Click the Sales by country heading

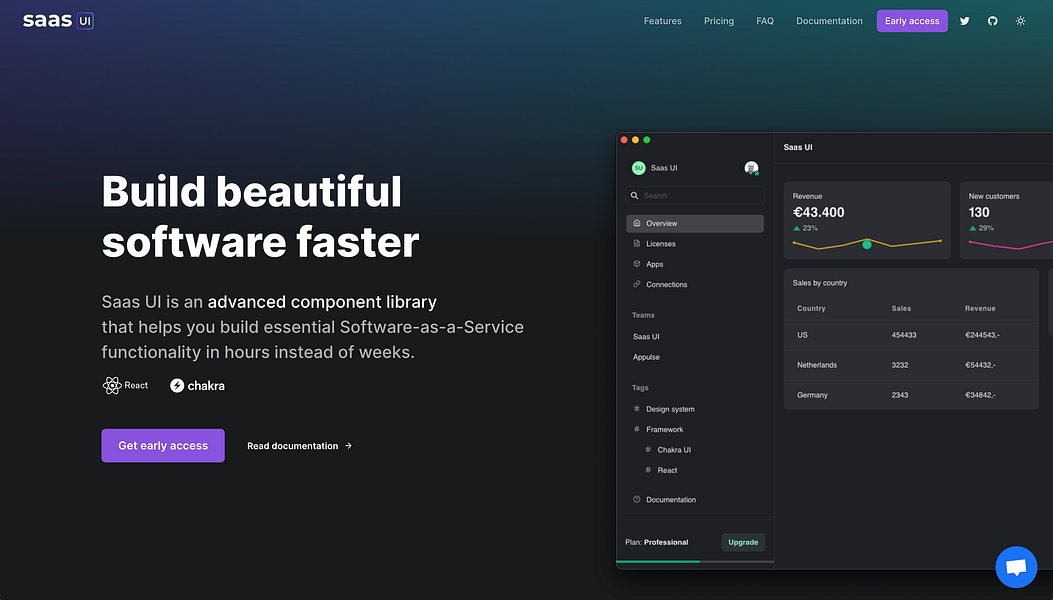click(x=820, y=283)
